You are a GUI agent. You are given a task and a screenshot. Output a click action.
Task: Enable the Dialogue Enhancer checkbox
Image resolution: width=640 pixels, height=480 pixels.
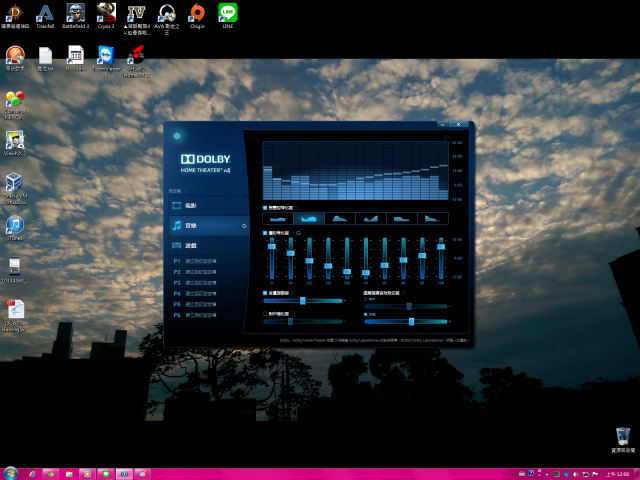(x=265, y=314)
